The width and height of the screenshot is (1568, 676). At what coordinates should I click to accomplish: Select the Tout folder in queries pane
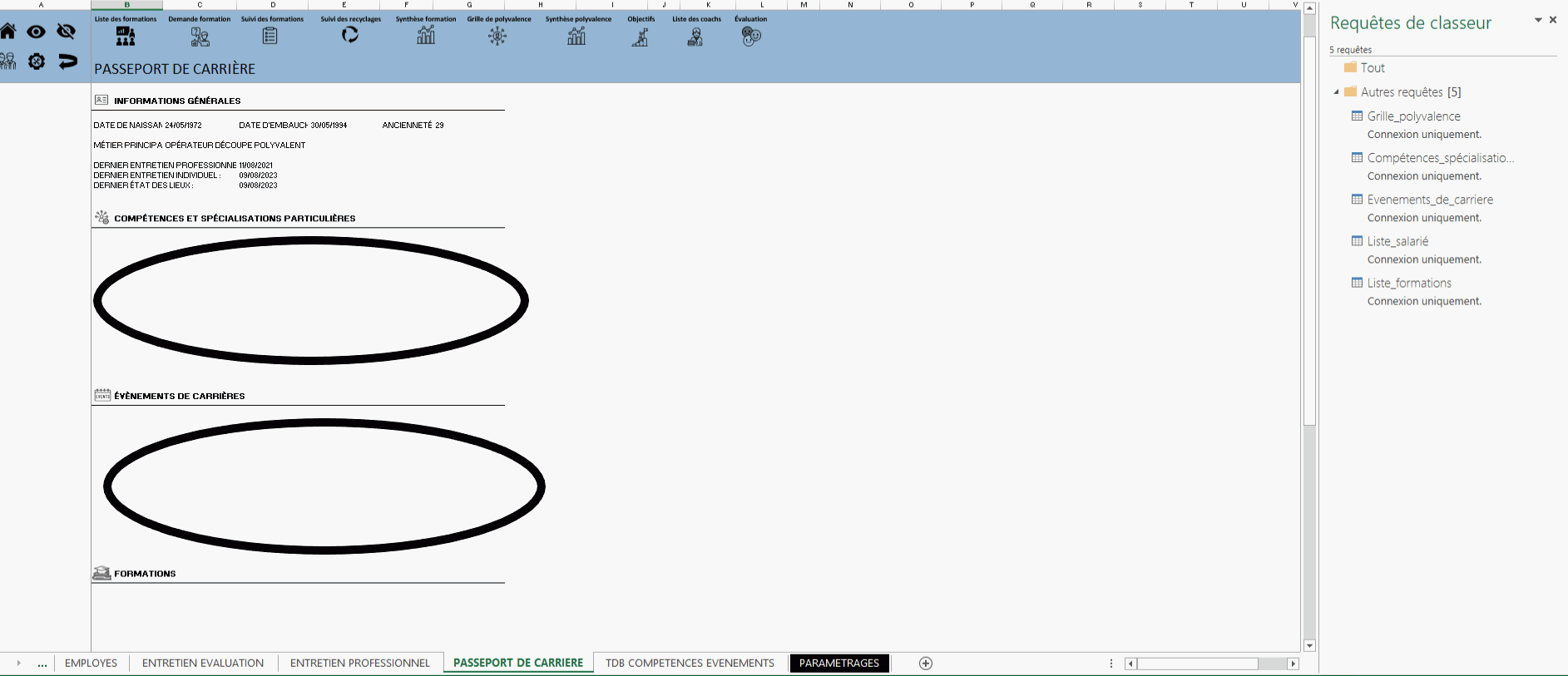[x=1364, y=68]
